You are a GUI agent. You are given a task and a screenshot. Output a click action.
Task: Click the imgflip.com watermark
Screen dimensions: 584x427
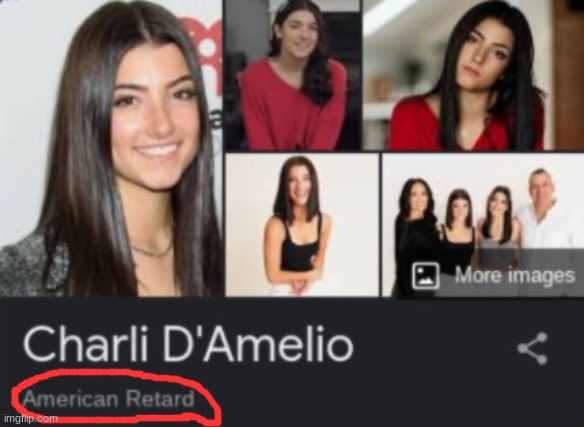[x=31, y=418]
